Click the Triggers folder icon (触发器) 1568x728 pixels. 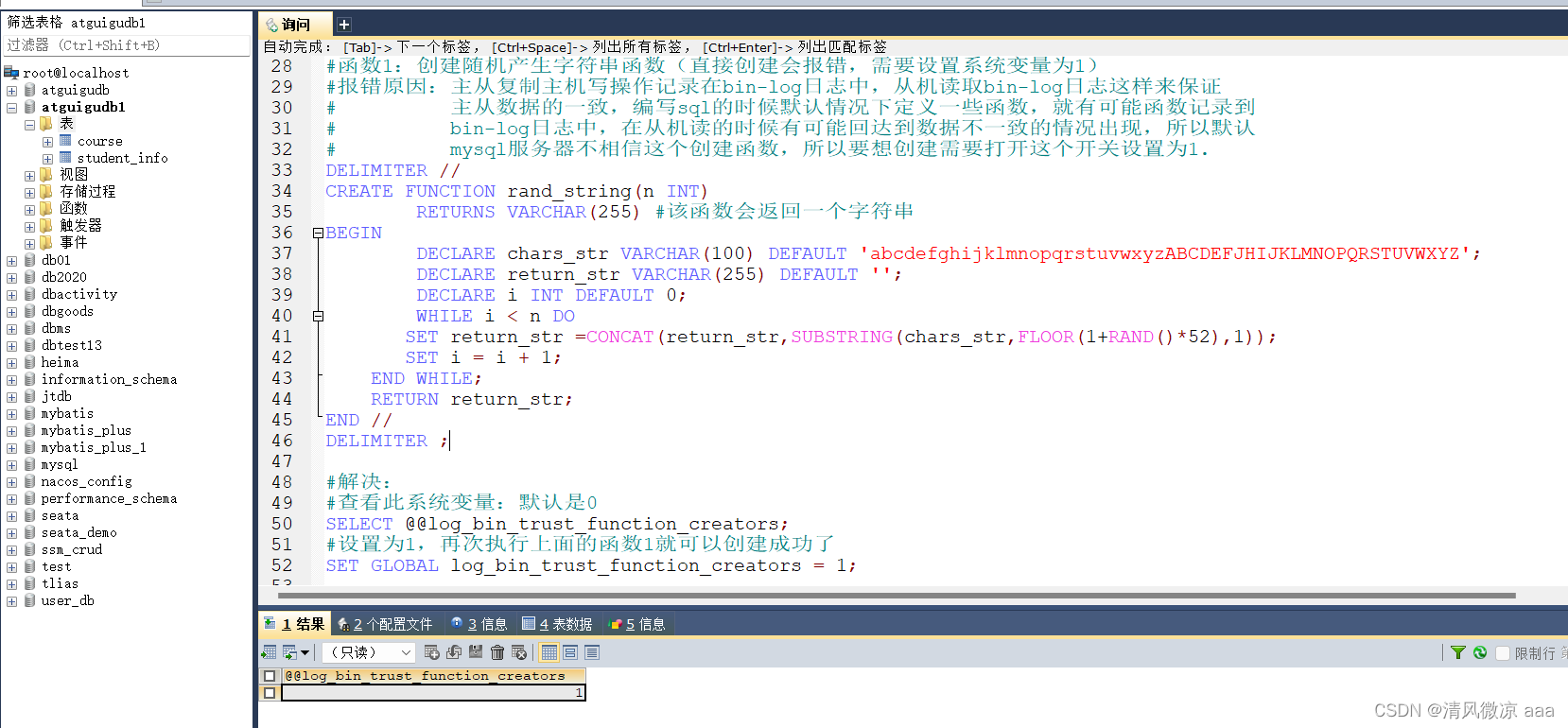pyautogui.click(x=46, y=226)
